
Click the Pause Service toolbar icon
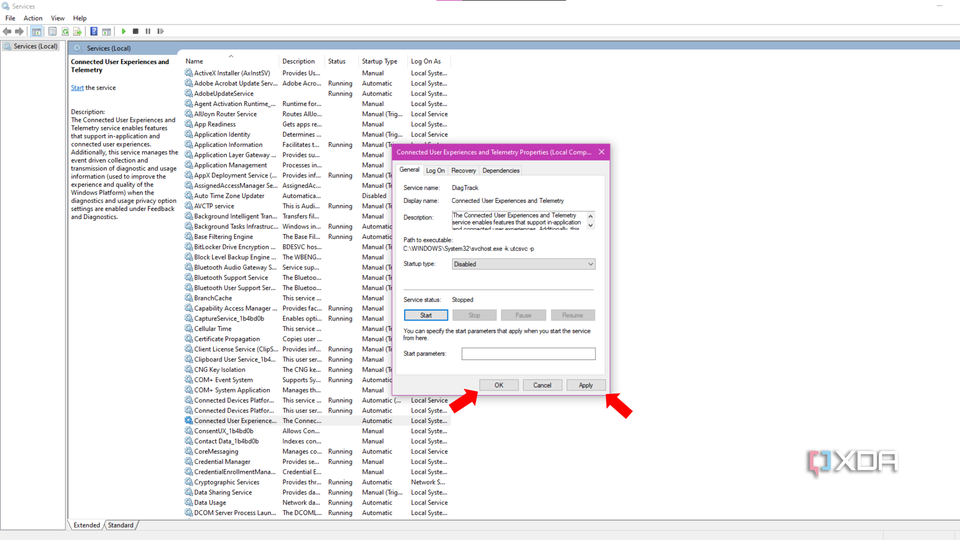[148, 31]
